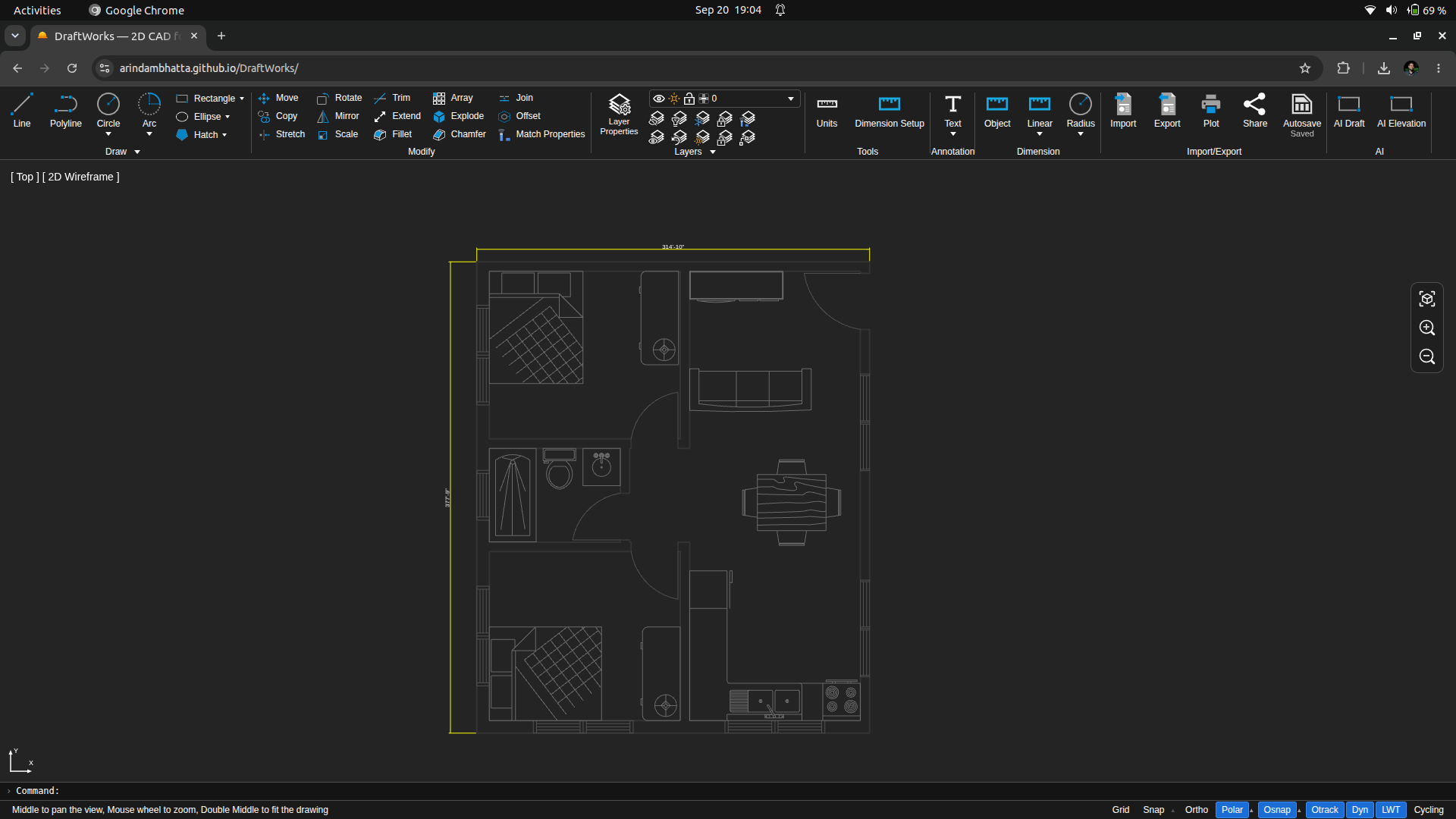Click the Export icon

(x=1167, y=111)
